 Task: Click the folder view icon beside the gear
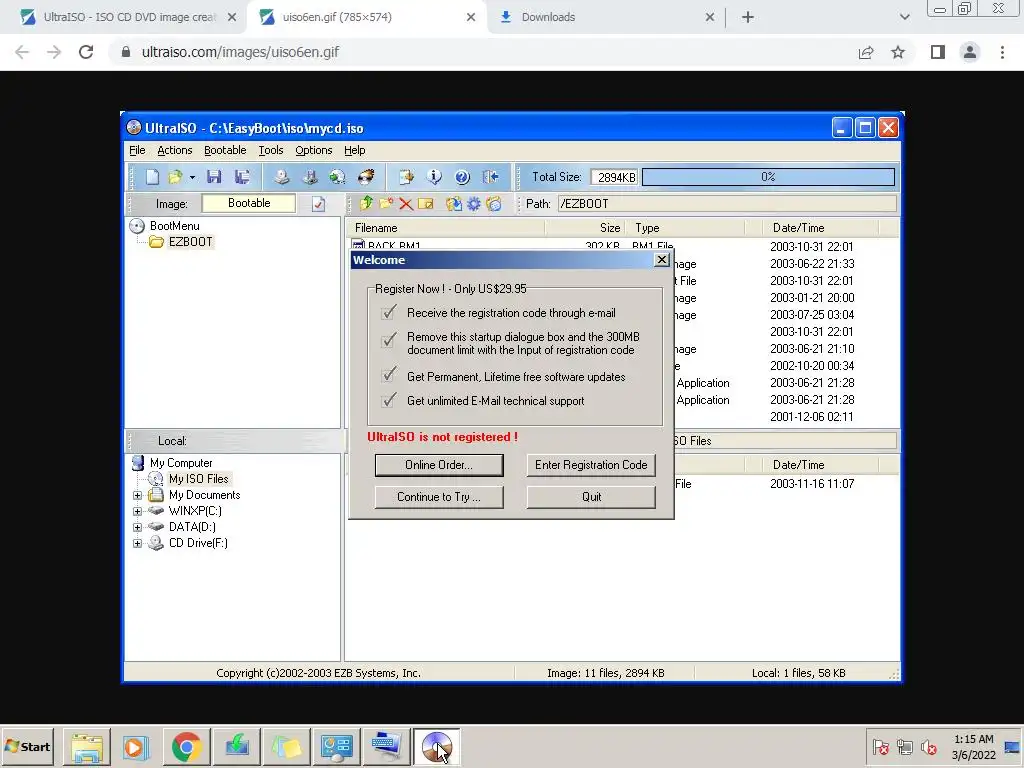[x=494, y=204]
